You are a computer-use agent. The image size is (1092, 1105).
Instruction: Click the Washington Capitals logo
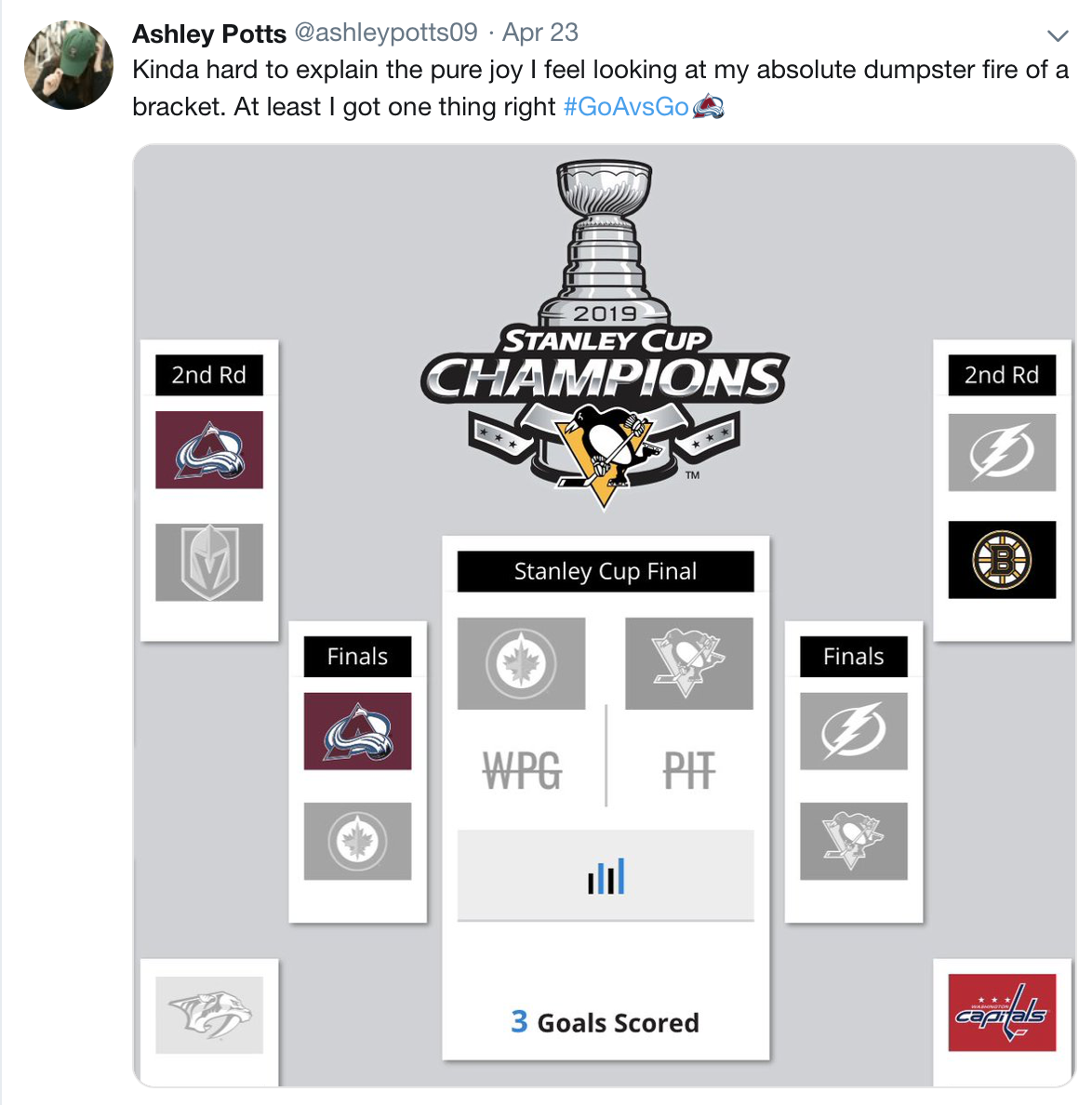point(1002,1013)
